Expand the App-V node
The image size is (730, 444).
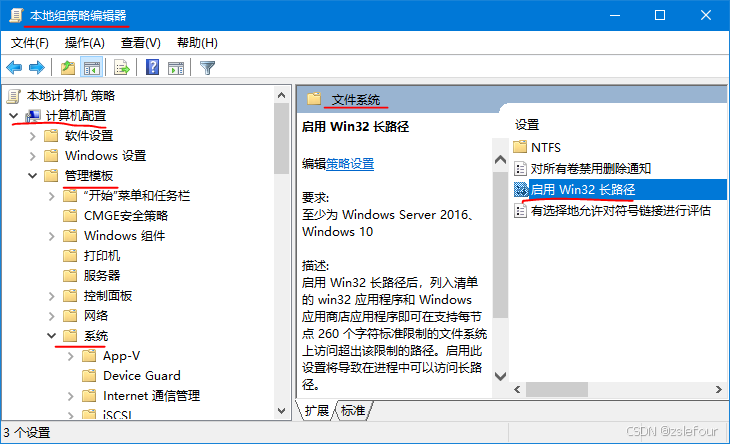coord(71,356)
